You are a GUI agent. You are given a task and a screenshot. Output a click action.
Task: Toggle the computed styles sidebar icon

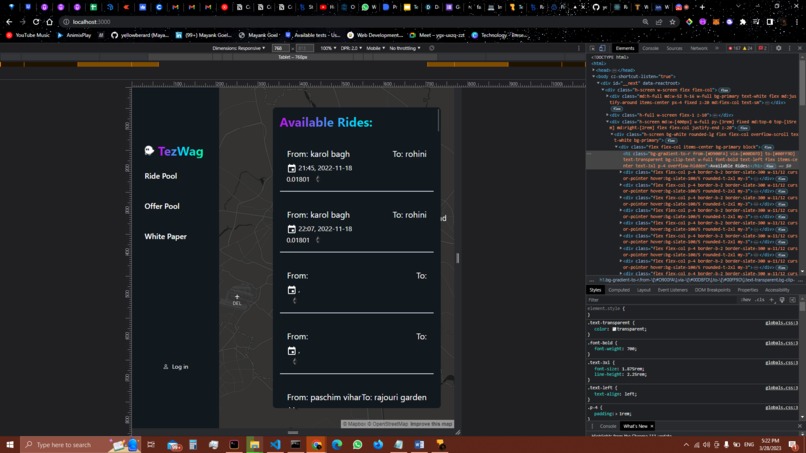pyautogui.click(x=793, y=300)
